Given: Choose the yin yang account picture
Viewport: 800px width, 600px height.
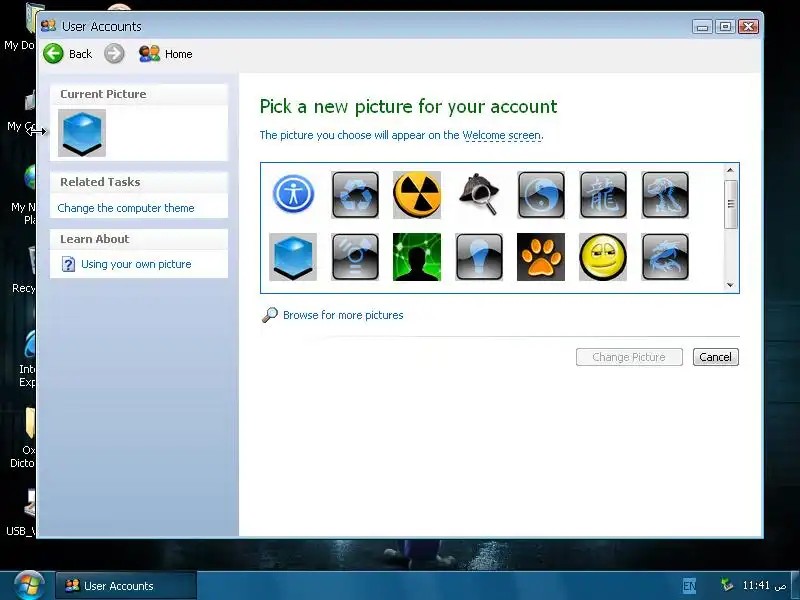Looking at the screenshot, I should click(x=541, y=194).
